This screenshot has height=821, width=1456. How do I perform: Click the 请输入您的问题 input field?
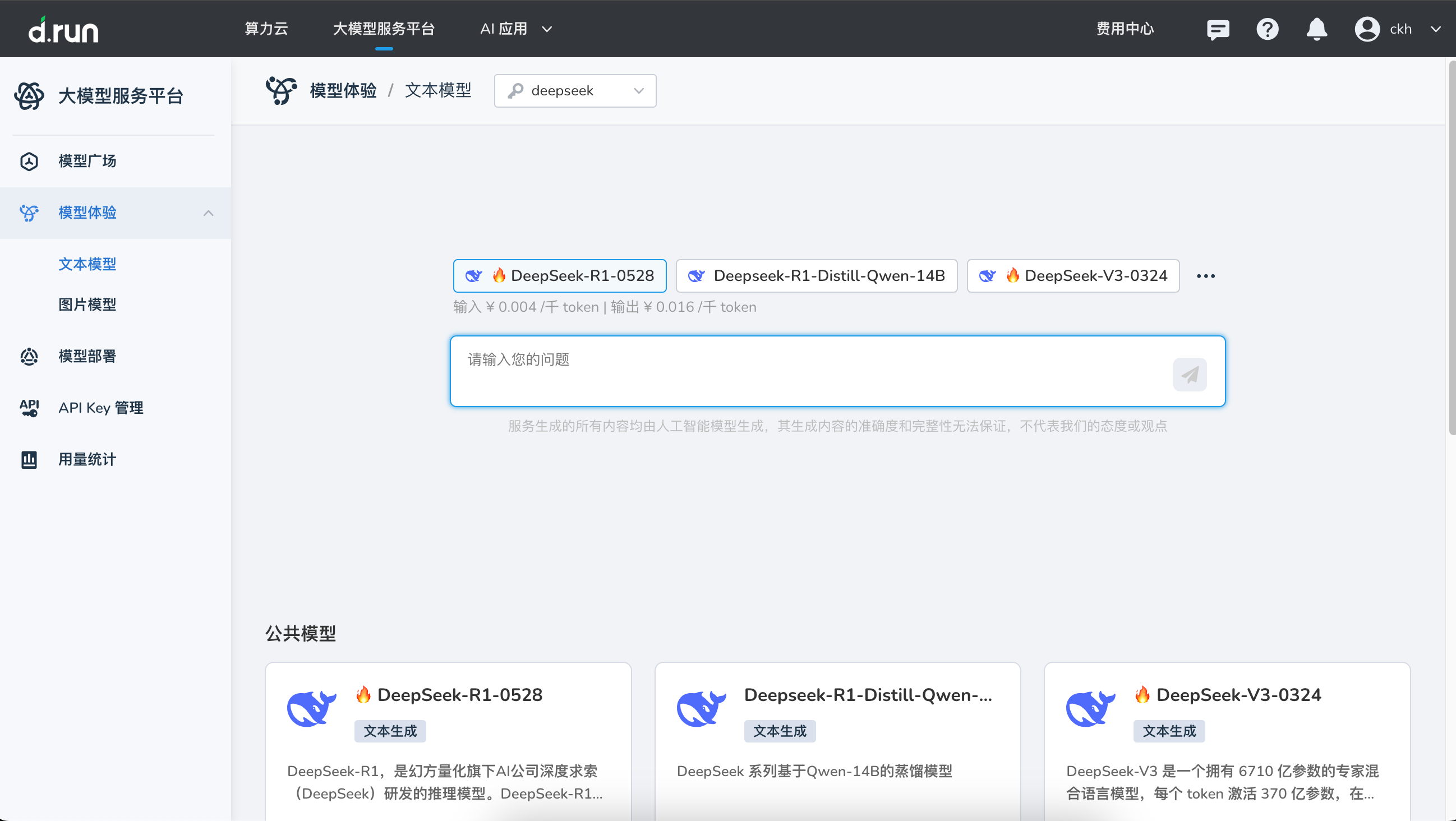[x=808, y=370]
